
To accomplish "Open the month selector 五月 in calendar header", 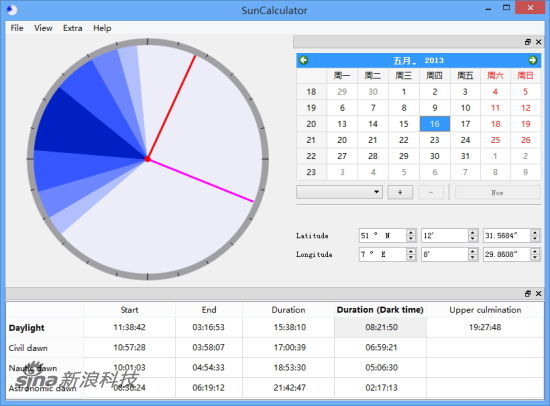I will 404,60.
